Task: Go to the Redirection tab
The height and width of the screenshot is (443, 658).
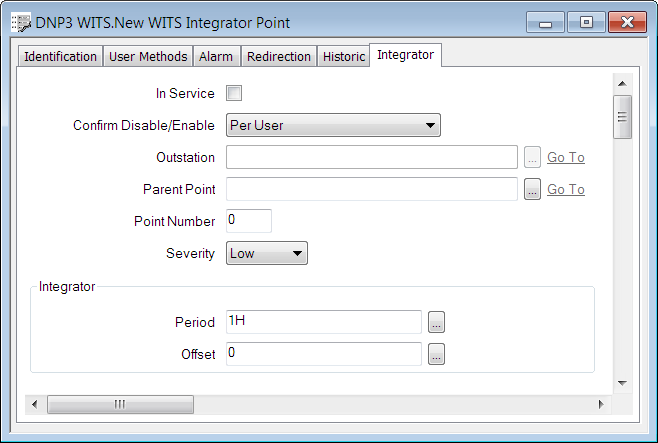Action: tap(278, 57)
